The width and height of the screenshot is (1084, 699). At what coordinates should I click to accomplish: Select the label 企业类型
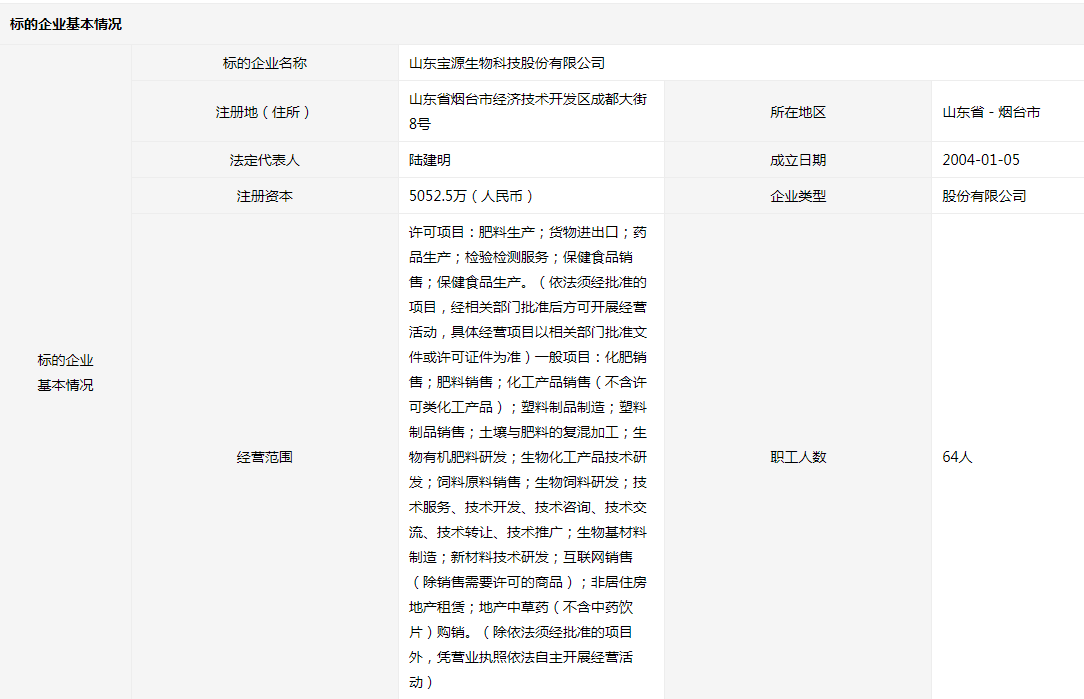(x=798, y=196)
